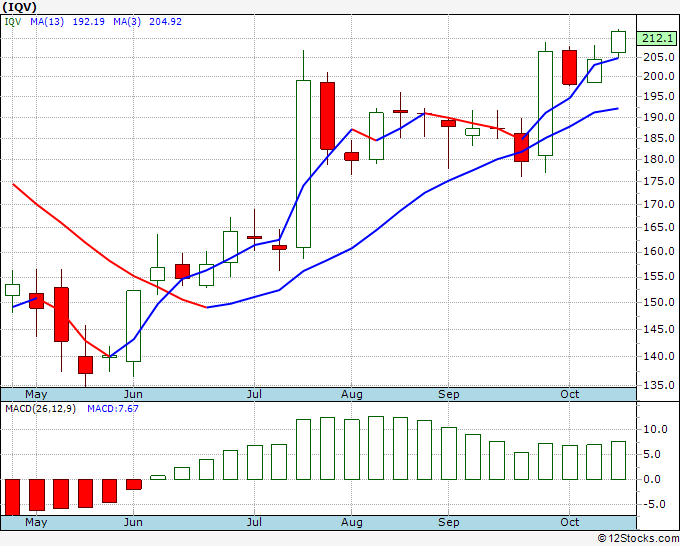The image size is (680, 546).
Task: Click Sep on the MACD panel axis
Action: tap(448, 522)
